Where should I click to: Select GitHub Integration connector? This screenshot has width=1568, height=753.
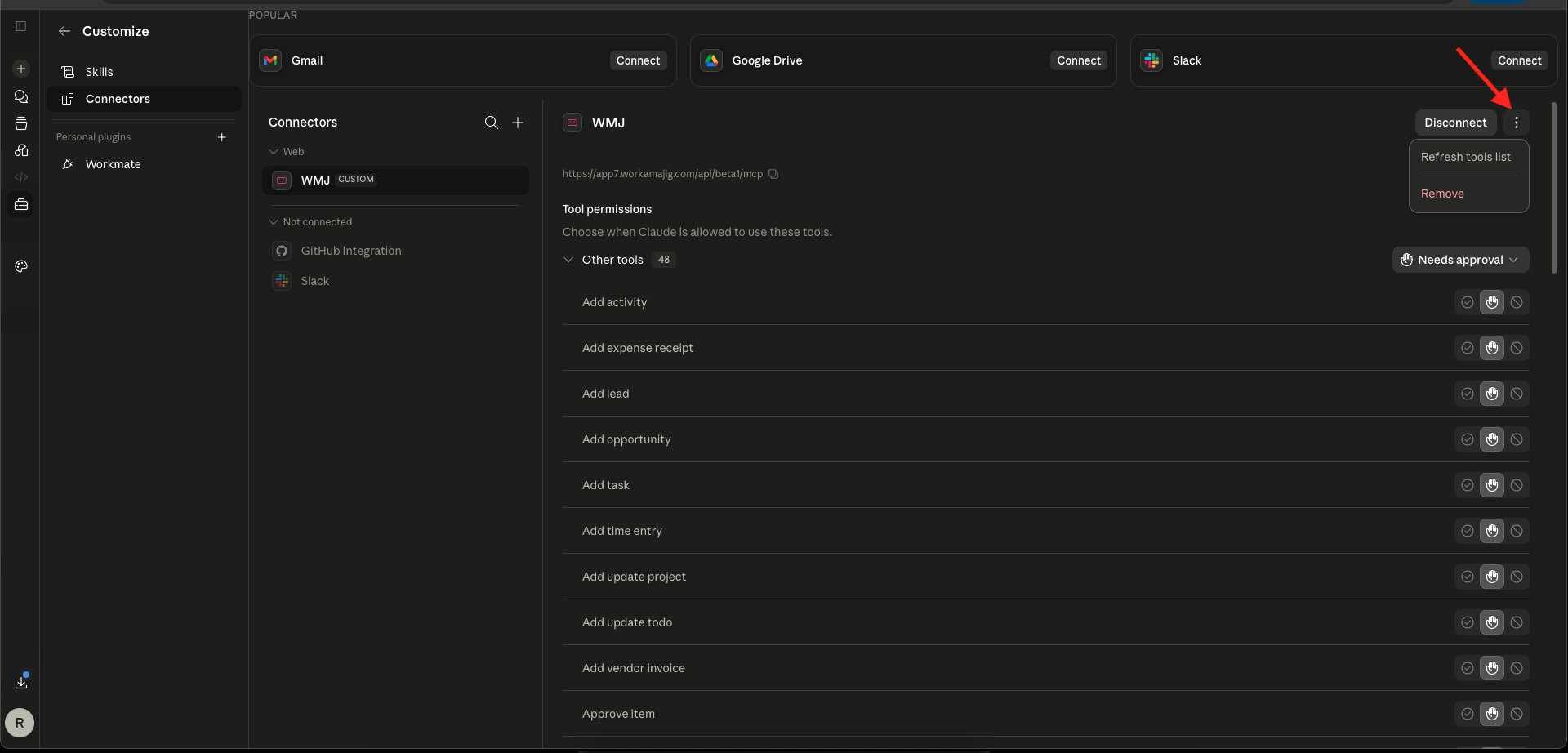coord(395,251)
